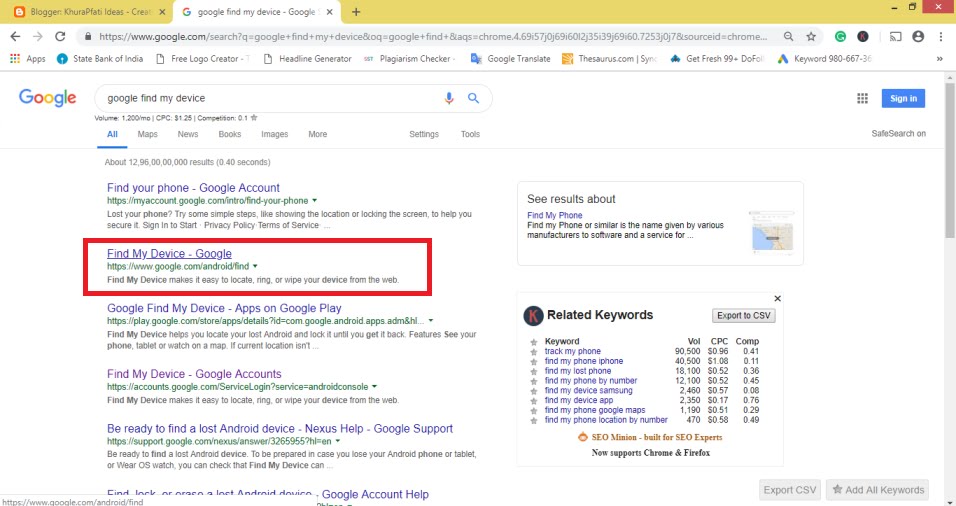Click the voice search microphone icon

449,98
